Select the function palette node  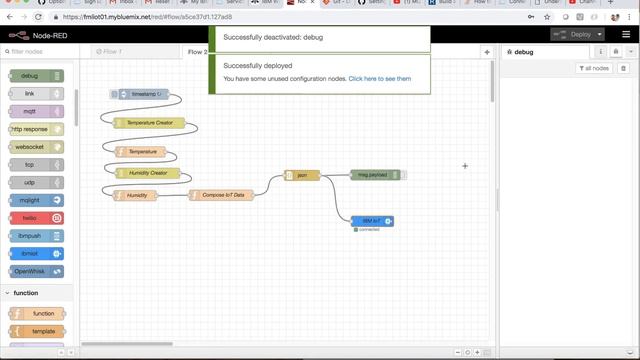pyautogui.click(x=36, y=313)
